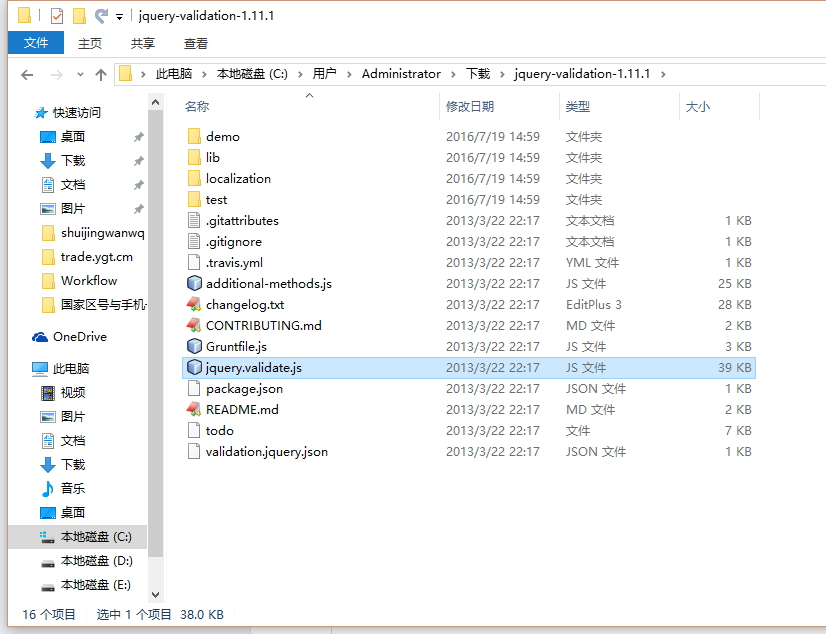The width and height of the screenshot is (826, 634).
Task: Open OneDrive in navigation pane
Action: click(x=80, y=336)
